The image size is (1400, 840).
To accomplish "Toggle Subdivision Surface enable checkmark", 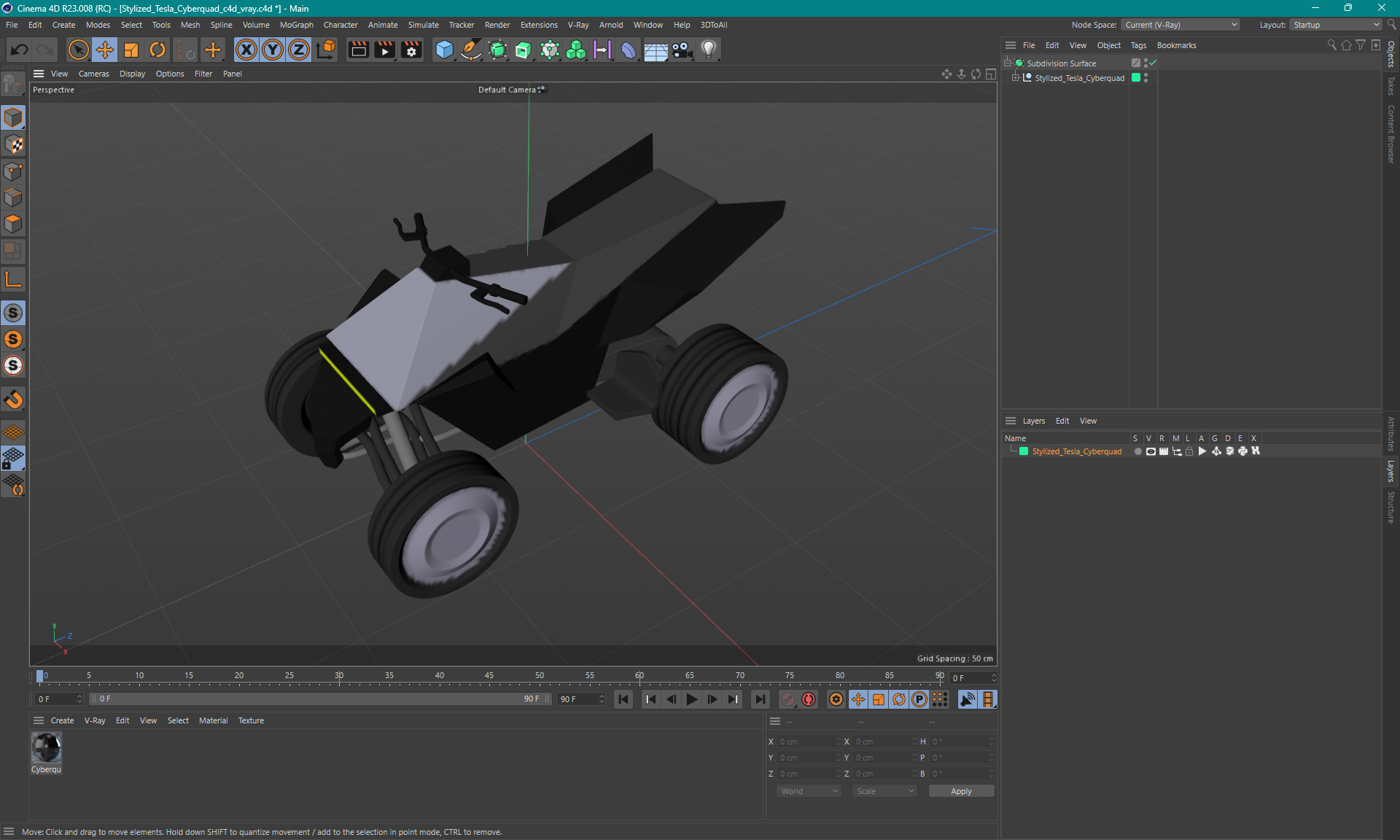I will tap(1153, 63).
